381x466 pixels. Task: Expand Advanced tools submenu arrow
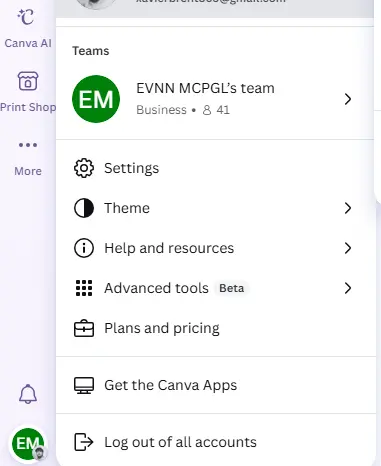[x=348, y=288]
